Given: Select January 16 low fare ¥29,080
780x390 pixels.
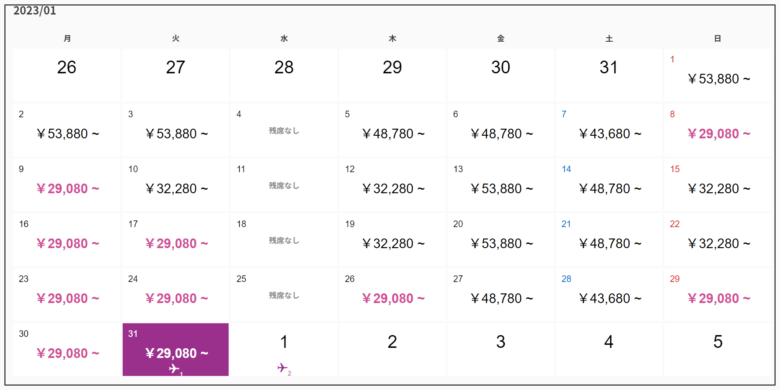Looking at the screenshot, I should coord(68,244).
